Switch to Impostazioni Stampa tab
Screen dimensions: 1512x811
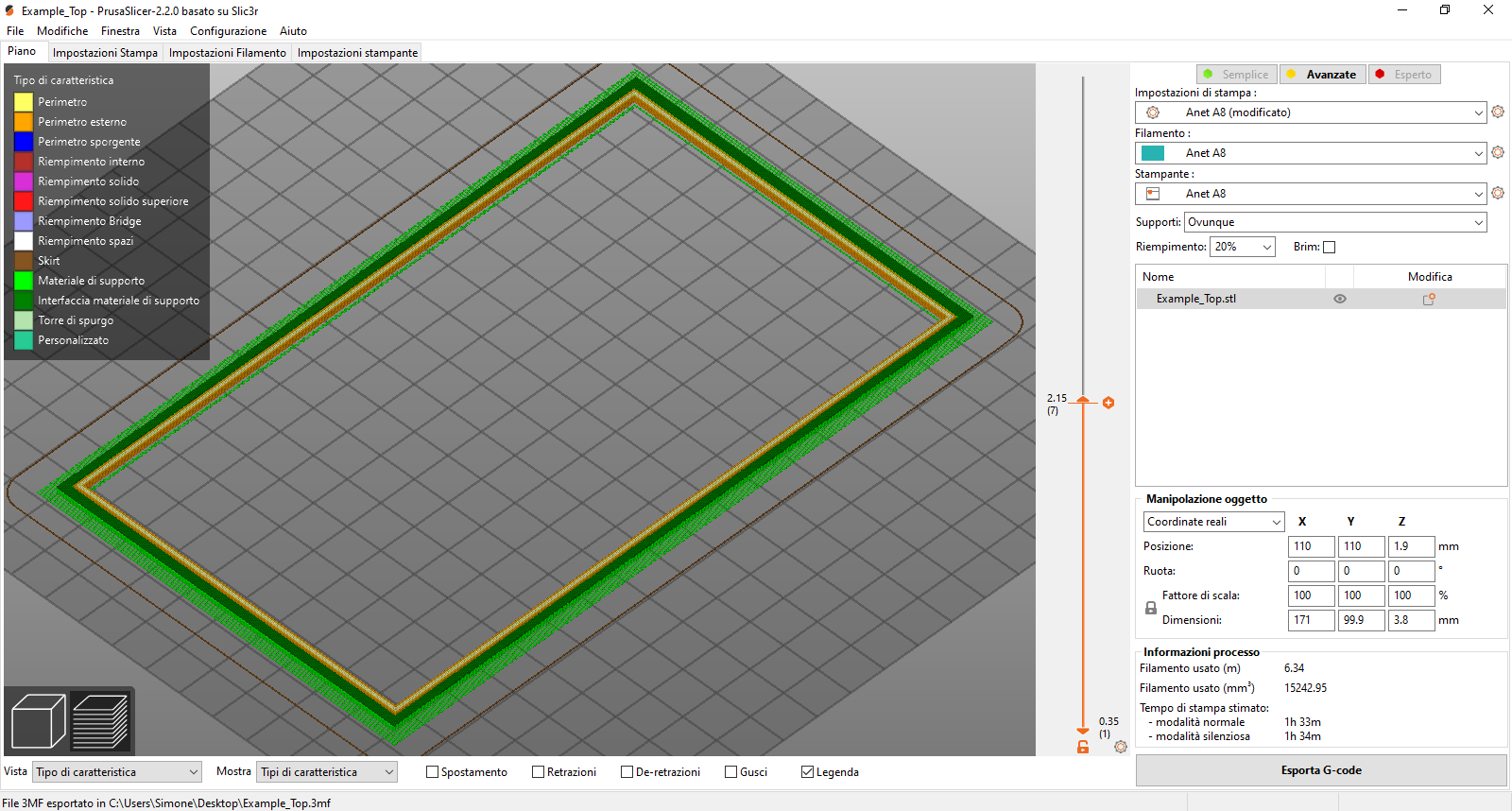(105, 53)
